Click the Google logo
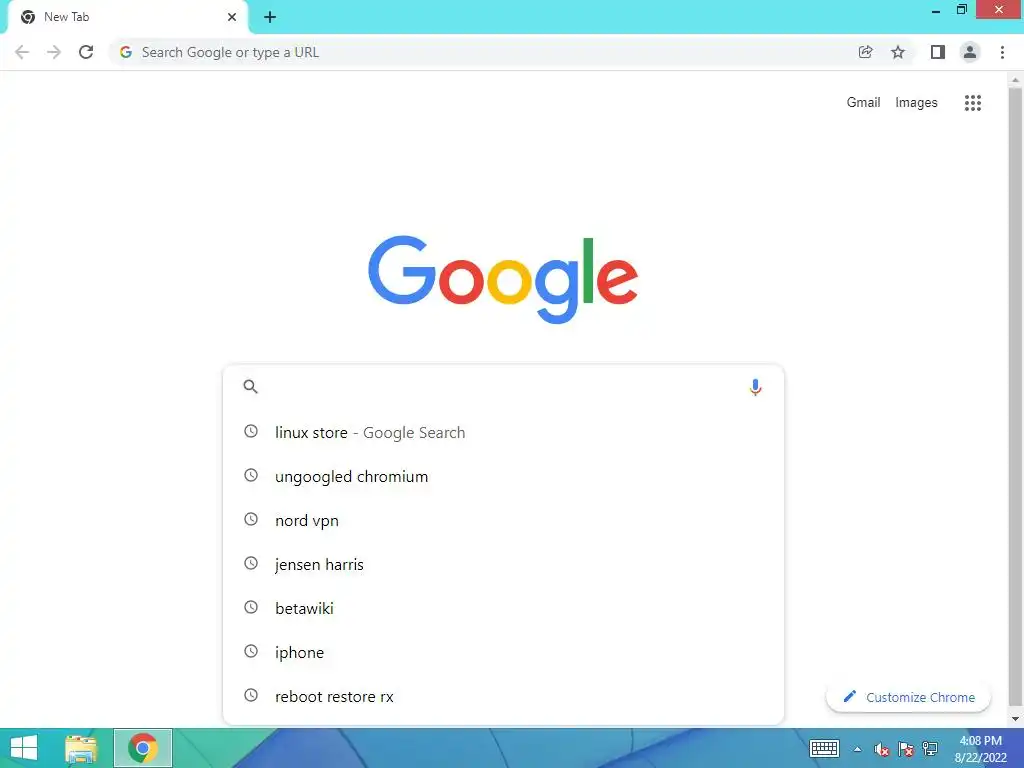The image size is (1024, 768). point(503,280)
